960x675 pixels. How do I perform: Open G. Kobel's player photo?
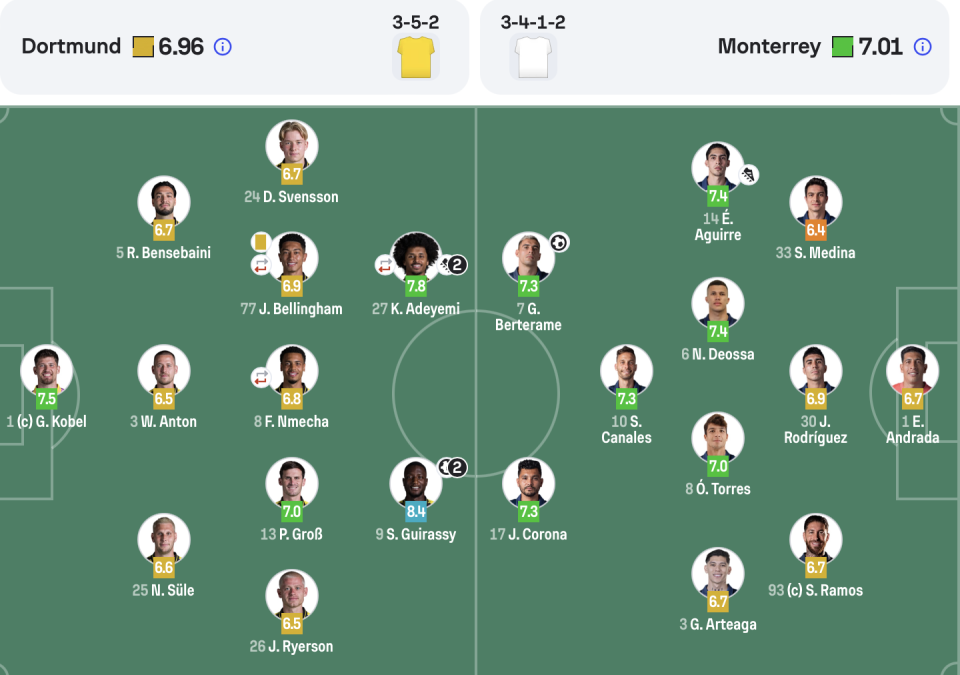(47, 371)
